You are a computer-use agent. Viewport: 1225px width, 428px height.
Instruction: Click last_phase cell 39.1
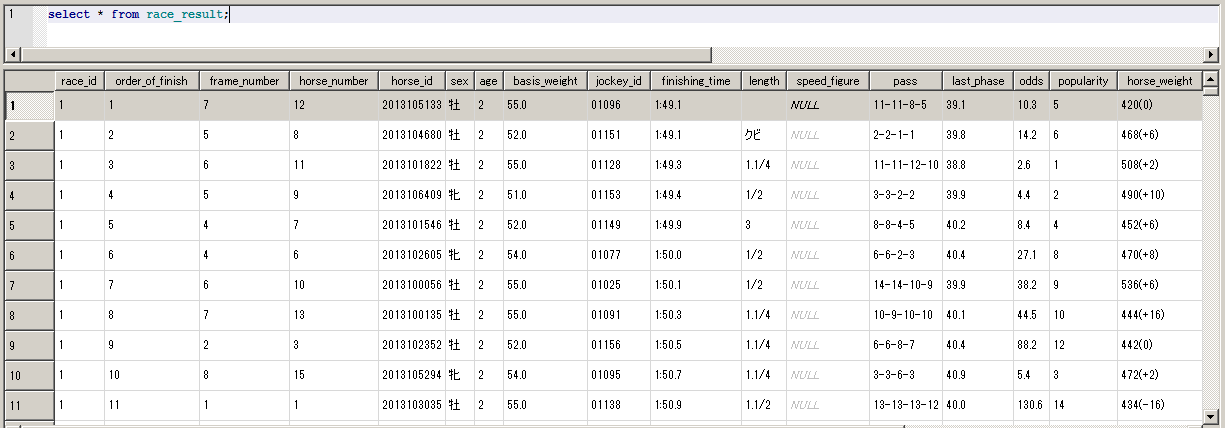click(x=978, y=105)
